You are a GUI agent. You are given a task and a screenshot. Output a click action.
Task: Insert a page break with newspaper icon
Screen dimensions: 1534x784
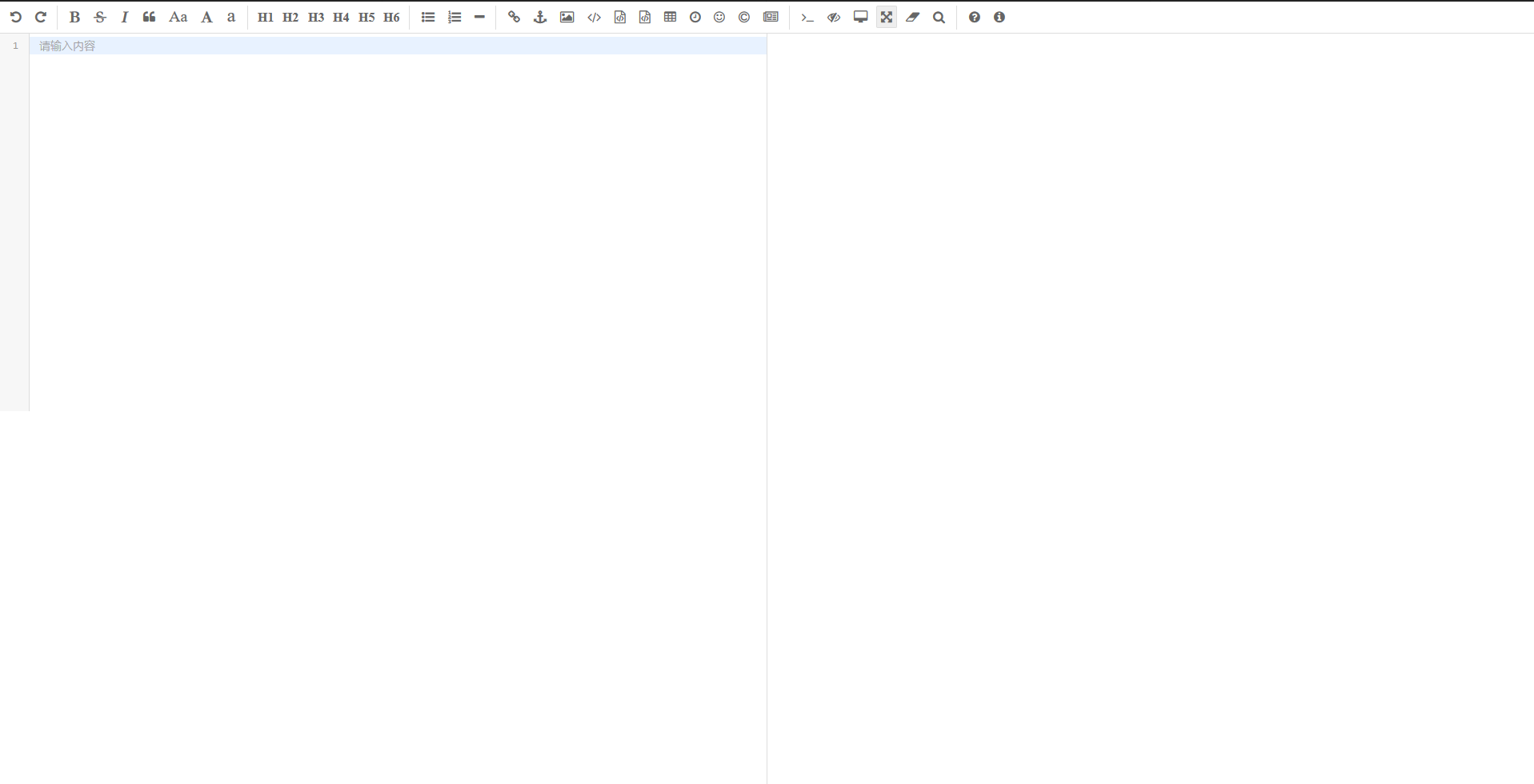point(771,17)
